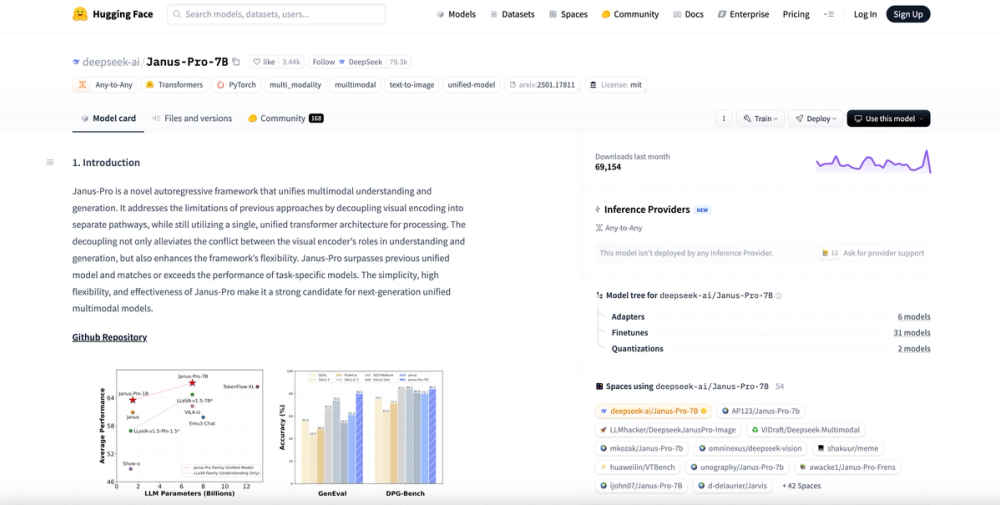Open the huaweilin/VTBench space
The height and width of the screenshot is (505, 1000).
638,467
